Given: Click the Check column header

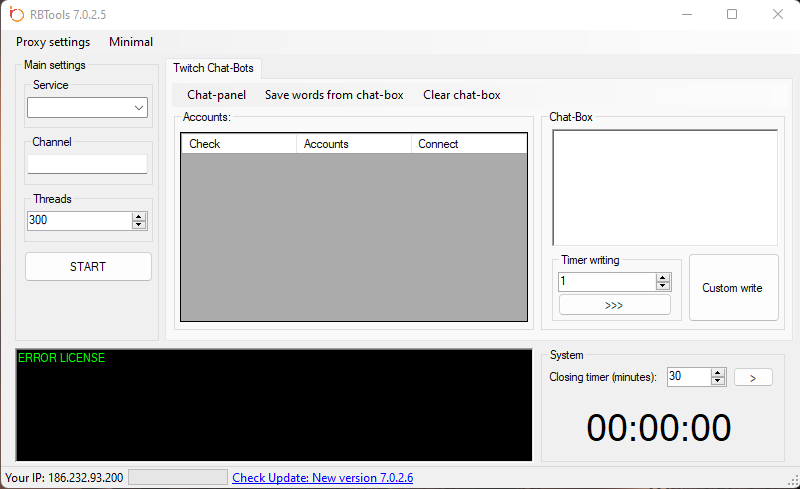Looking at the screenshot, I should 238,144.
